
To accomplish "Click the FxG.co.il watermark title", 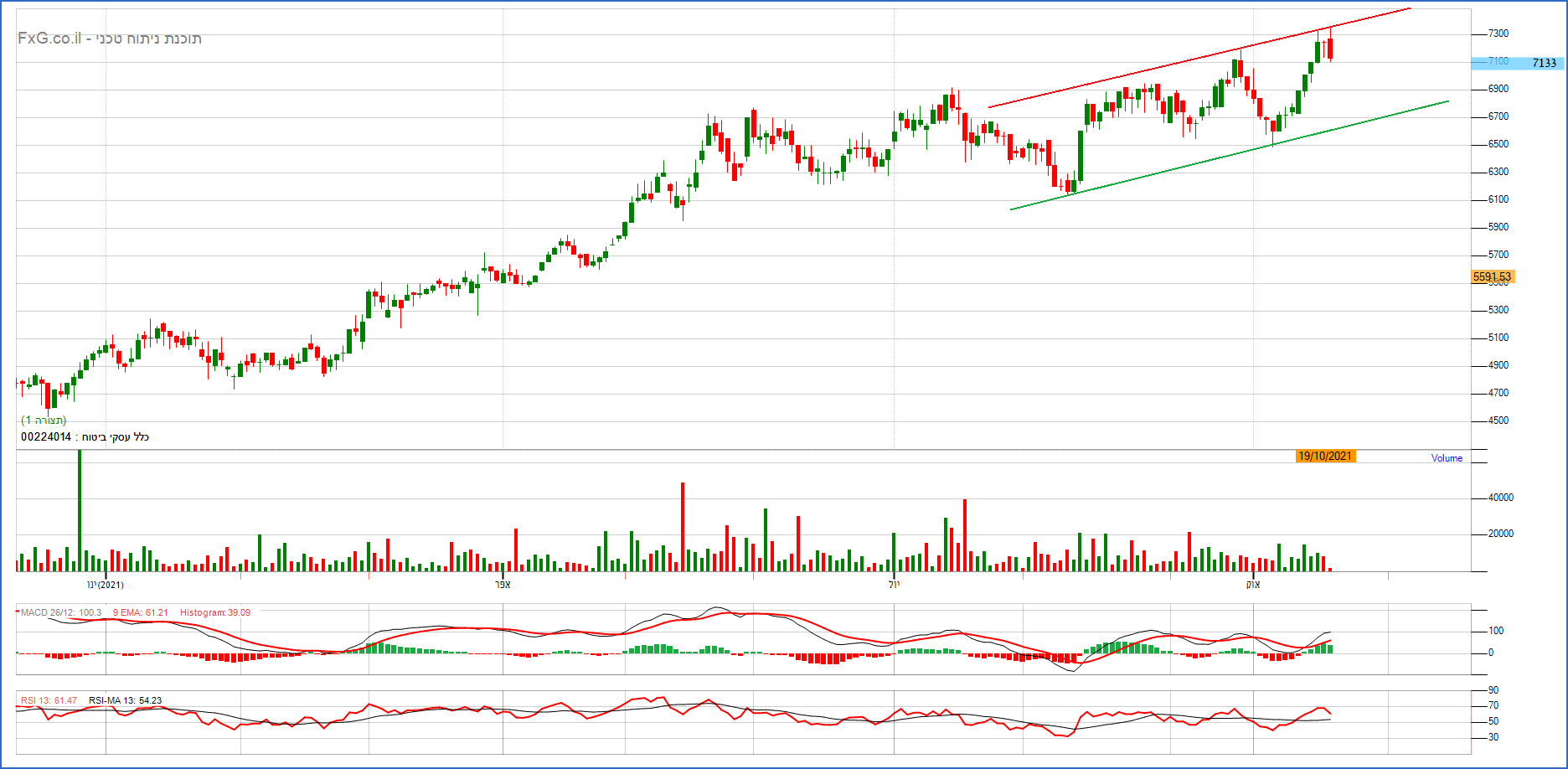I will 110,39.
